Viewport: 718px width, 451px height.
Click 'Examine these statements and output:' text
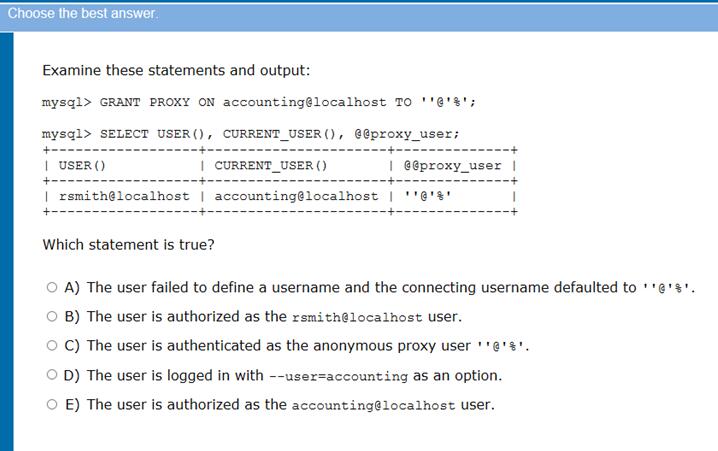[176, 71]
